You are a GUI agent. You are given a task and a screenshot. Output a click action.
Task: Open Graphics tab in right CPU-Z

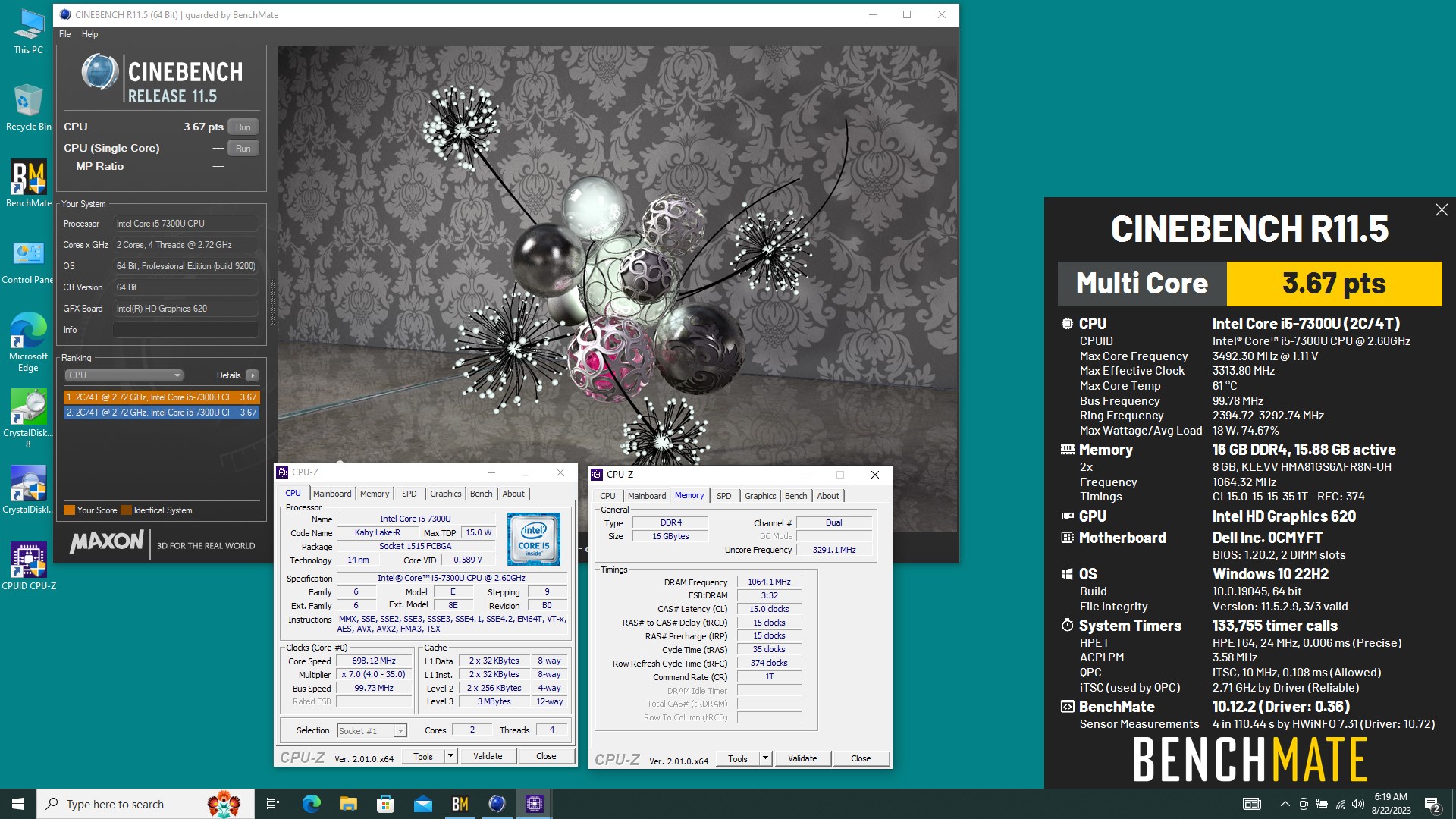pos(761,496)
